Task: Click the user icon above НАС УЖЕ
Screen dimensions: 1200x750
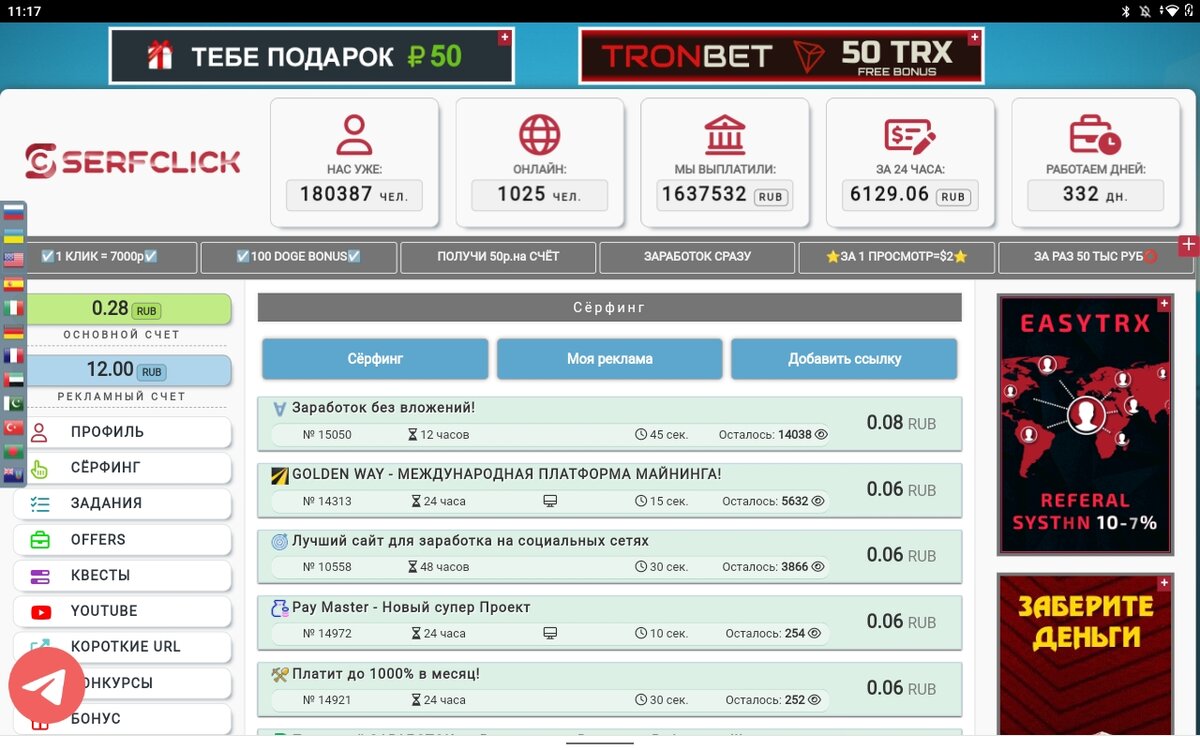Action: 354,133
